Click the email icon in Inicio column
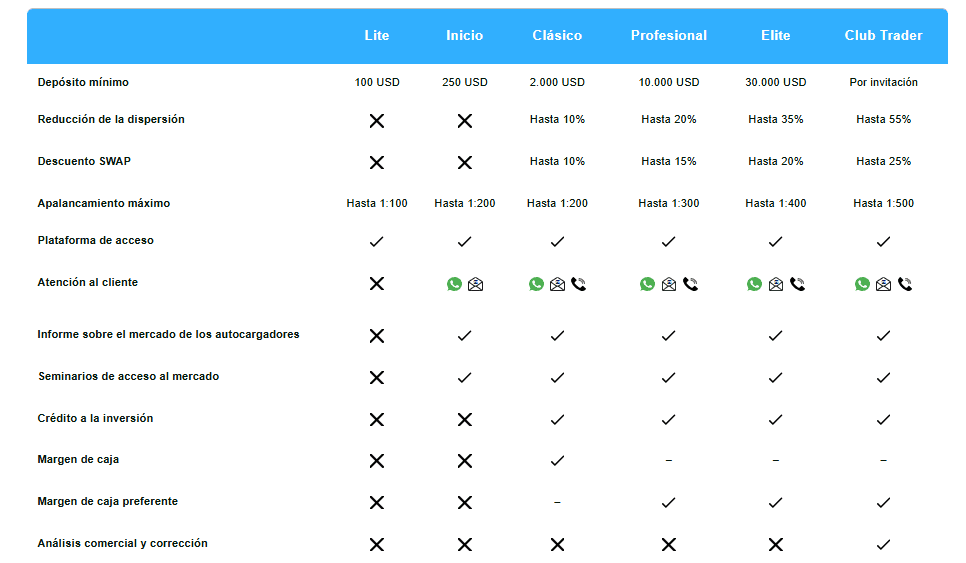Image resolution: width=966 pixels, height=563 pixels. [475, 284]
